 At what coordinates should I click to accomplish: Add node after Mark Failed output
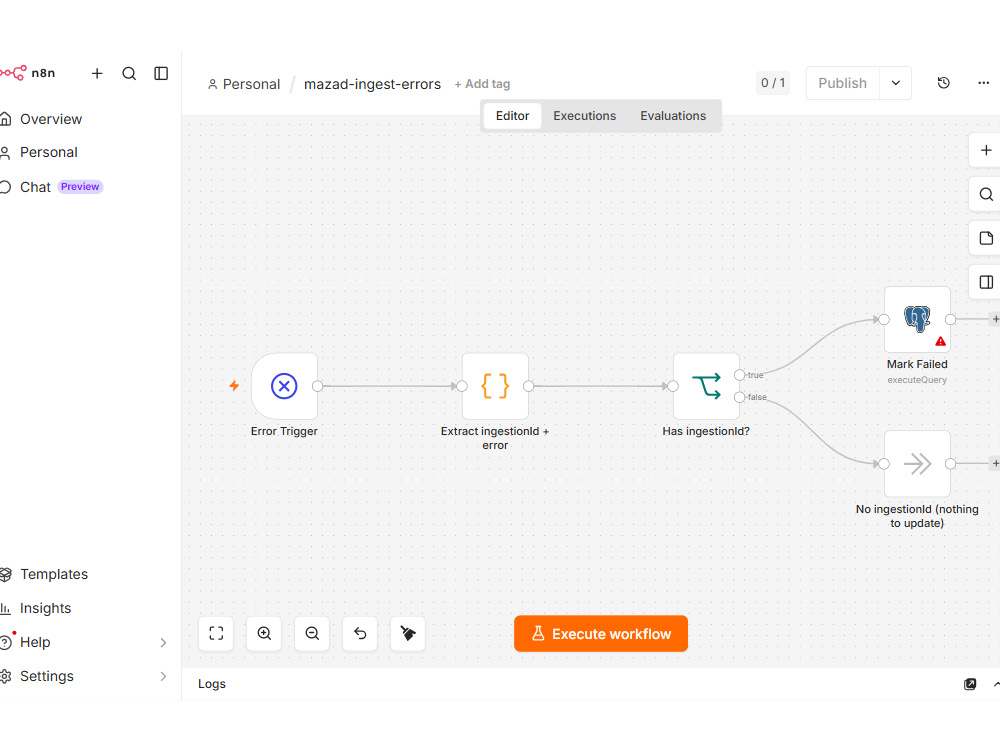(x=995, y=319)
